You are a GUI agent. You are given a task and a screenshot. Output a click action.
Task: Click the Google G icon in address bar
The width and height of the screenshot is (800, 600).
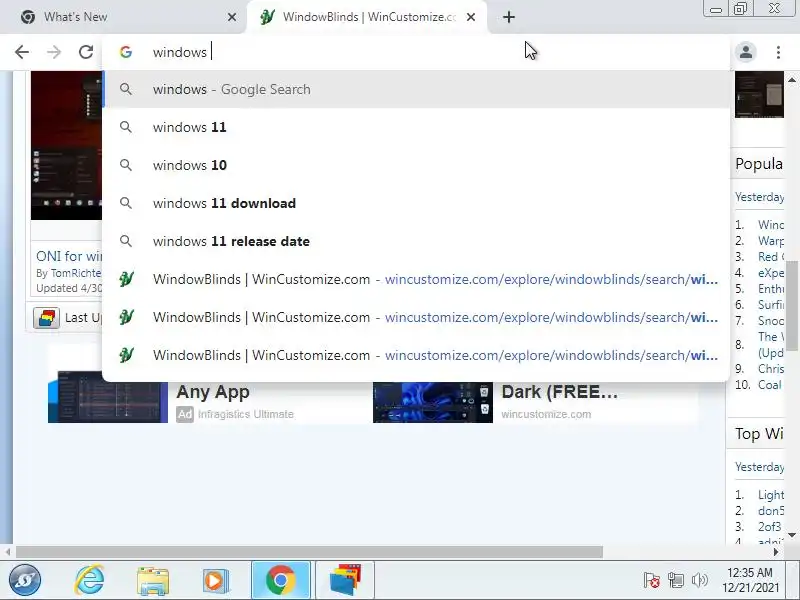pyautogui.click(x=126, y=52)
